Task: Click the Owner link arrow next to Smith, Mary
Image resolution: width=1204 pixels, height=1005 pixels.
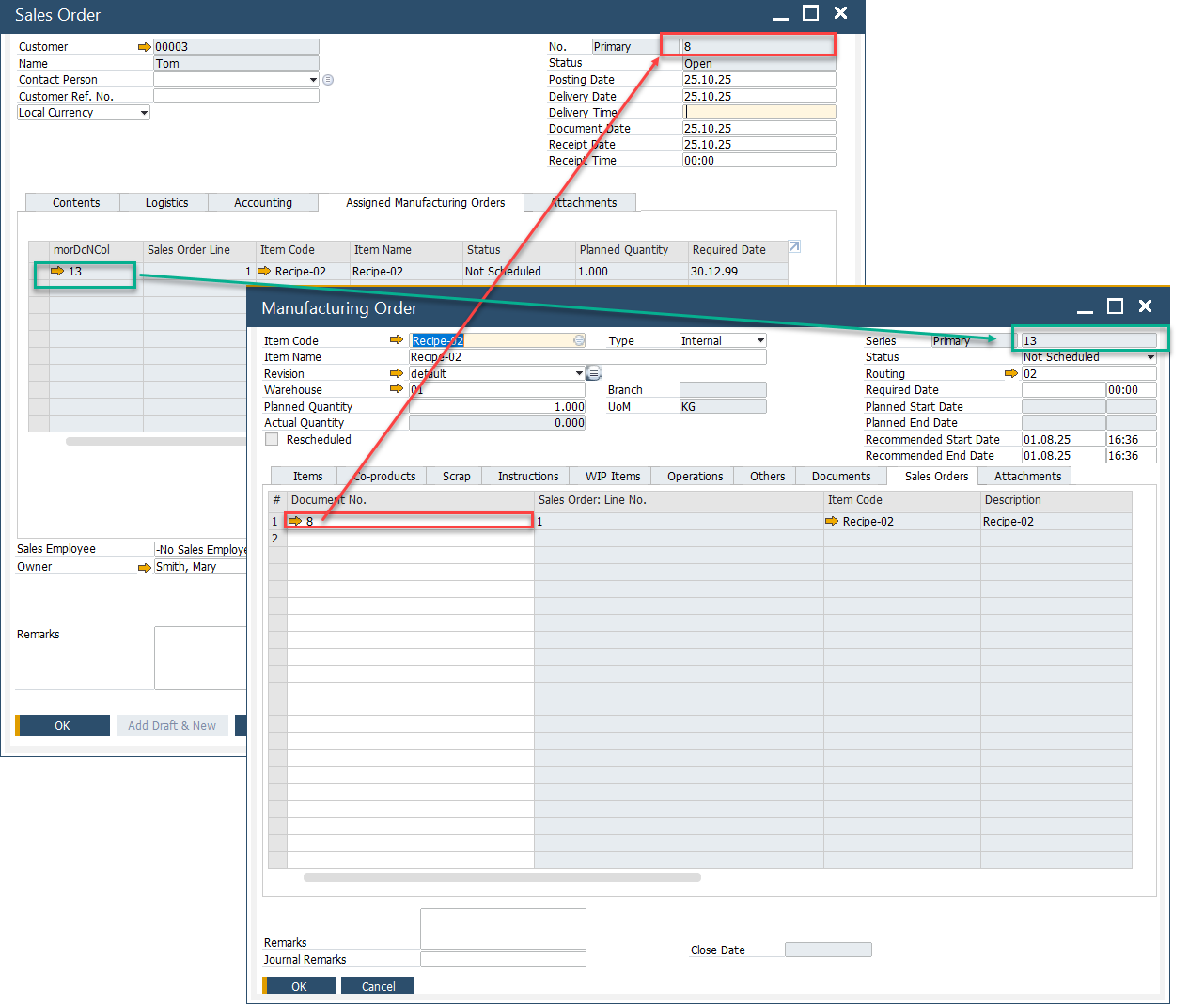Action: 144,567
